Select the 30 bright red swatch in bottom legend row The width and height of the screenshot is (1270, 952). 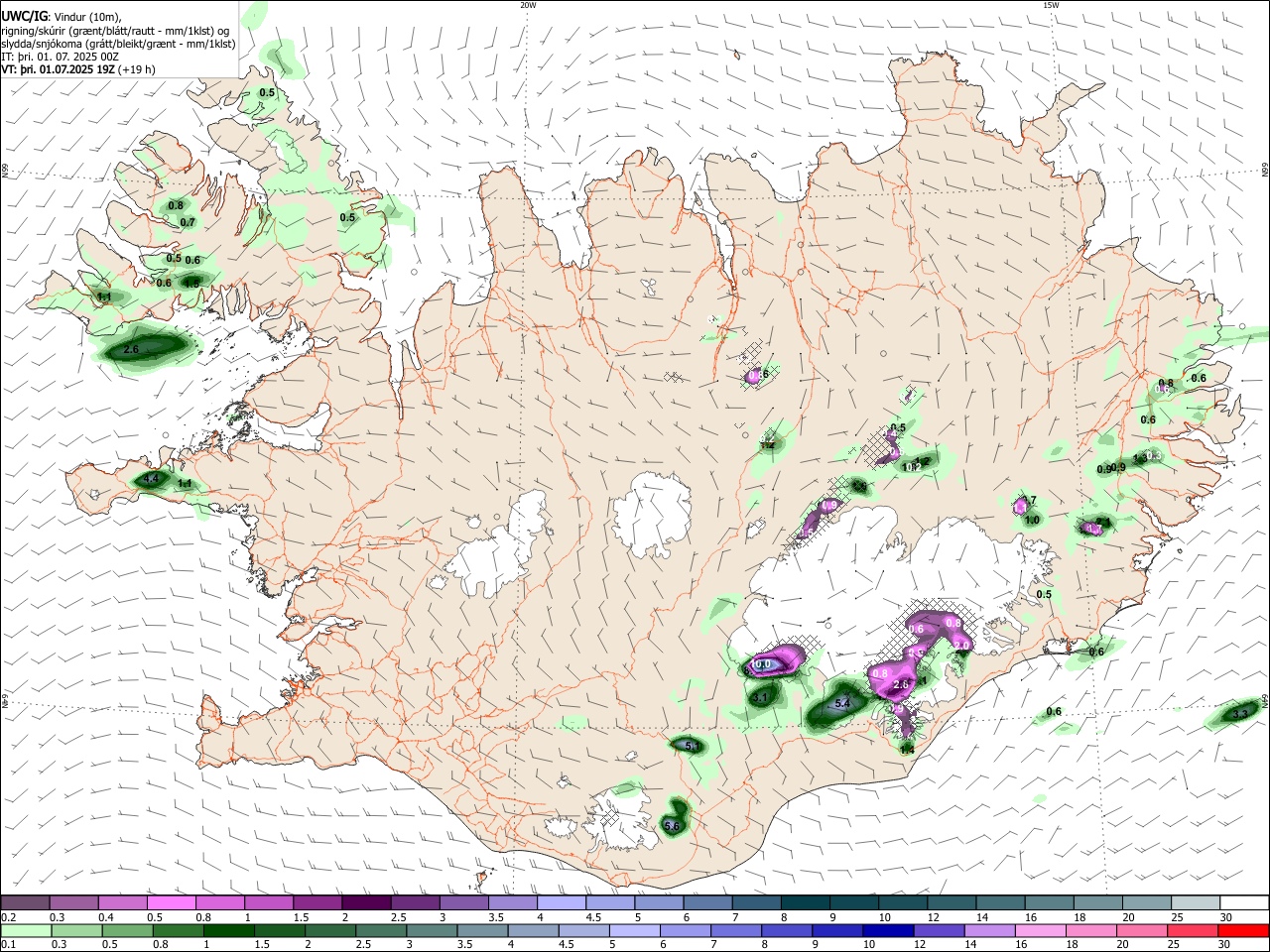tap(1243, 930)
